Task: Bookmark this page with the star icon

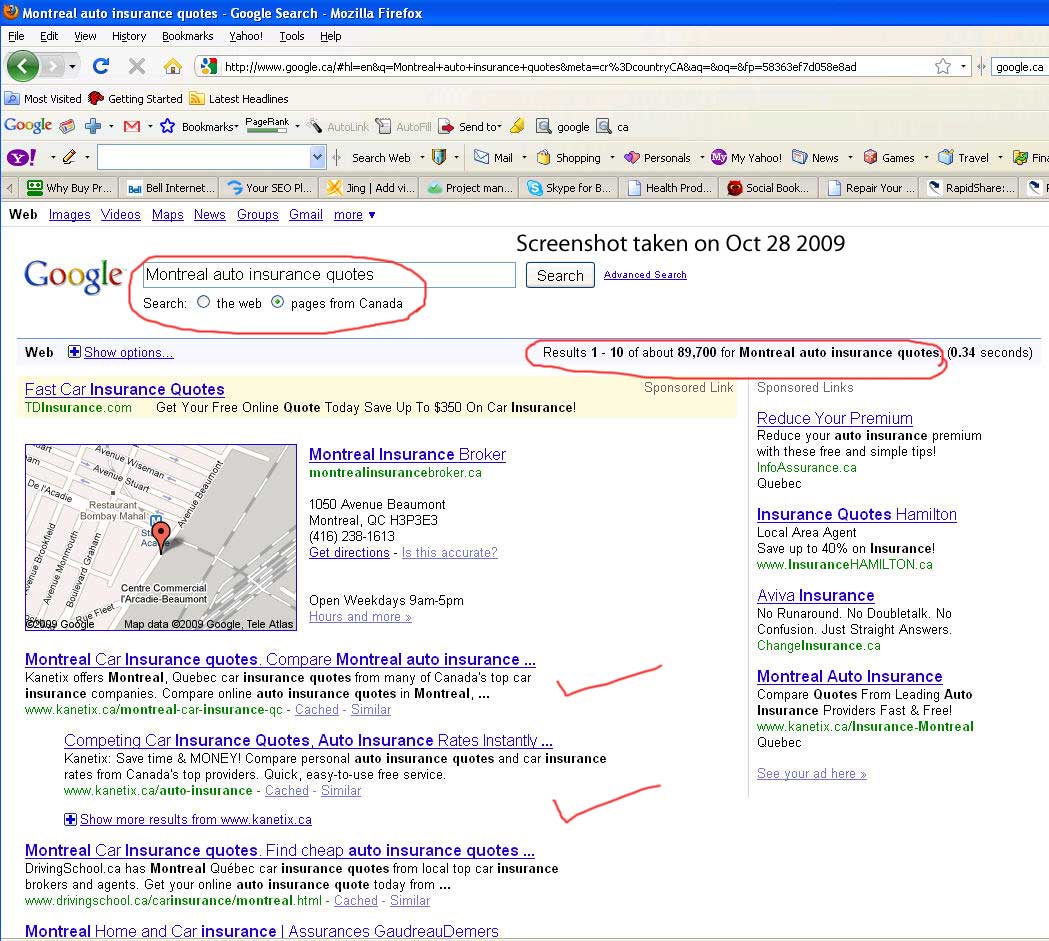Action: [943, 67]
